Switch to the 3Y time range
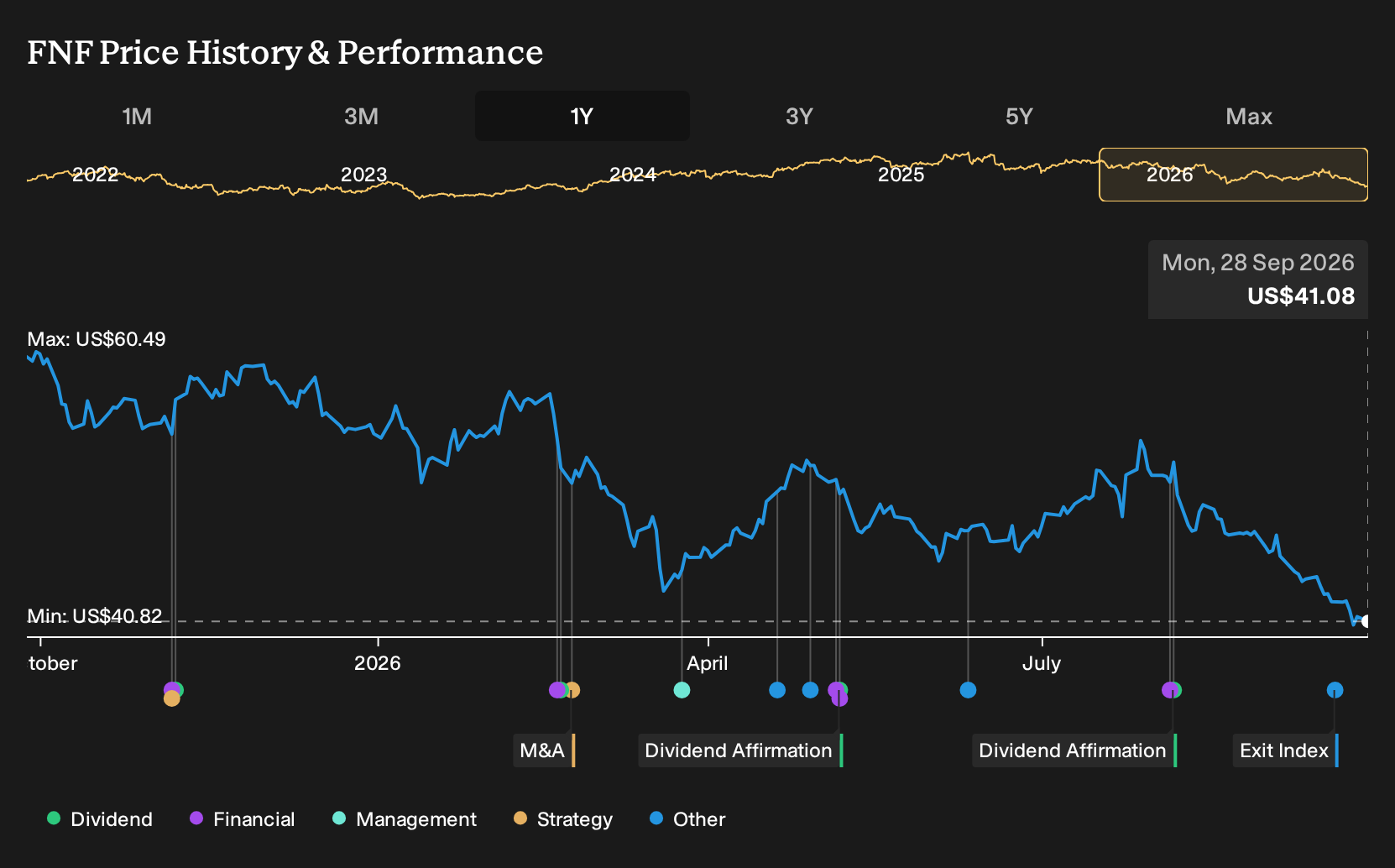1395x868 pixels. [799, 116]
